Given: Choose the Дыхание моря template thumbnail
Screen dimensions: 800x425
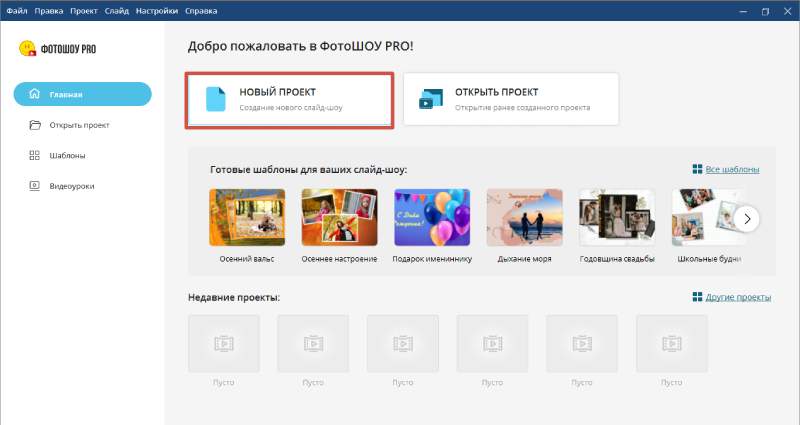Looking at the screenshot, I should pos(524,217).
